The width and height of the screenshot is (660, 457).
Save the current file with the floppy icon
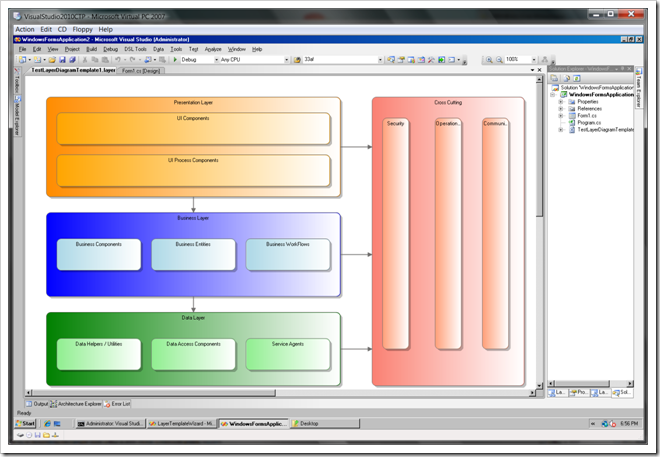(62, 60)
